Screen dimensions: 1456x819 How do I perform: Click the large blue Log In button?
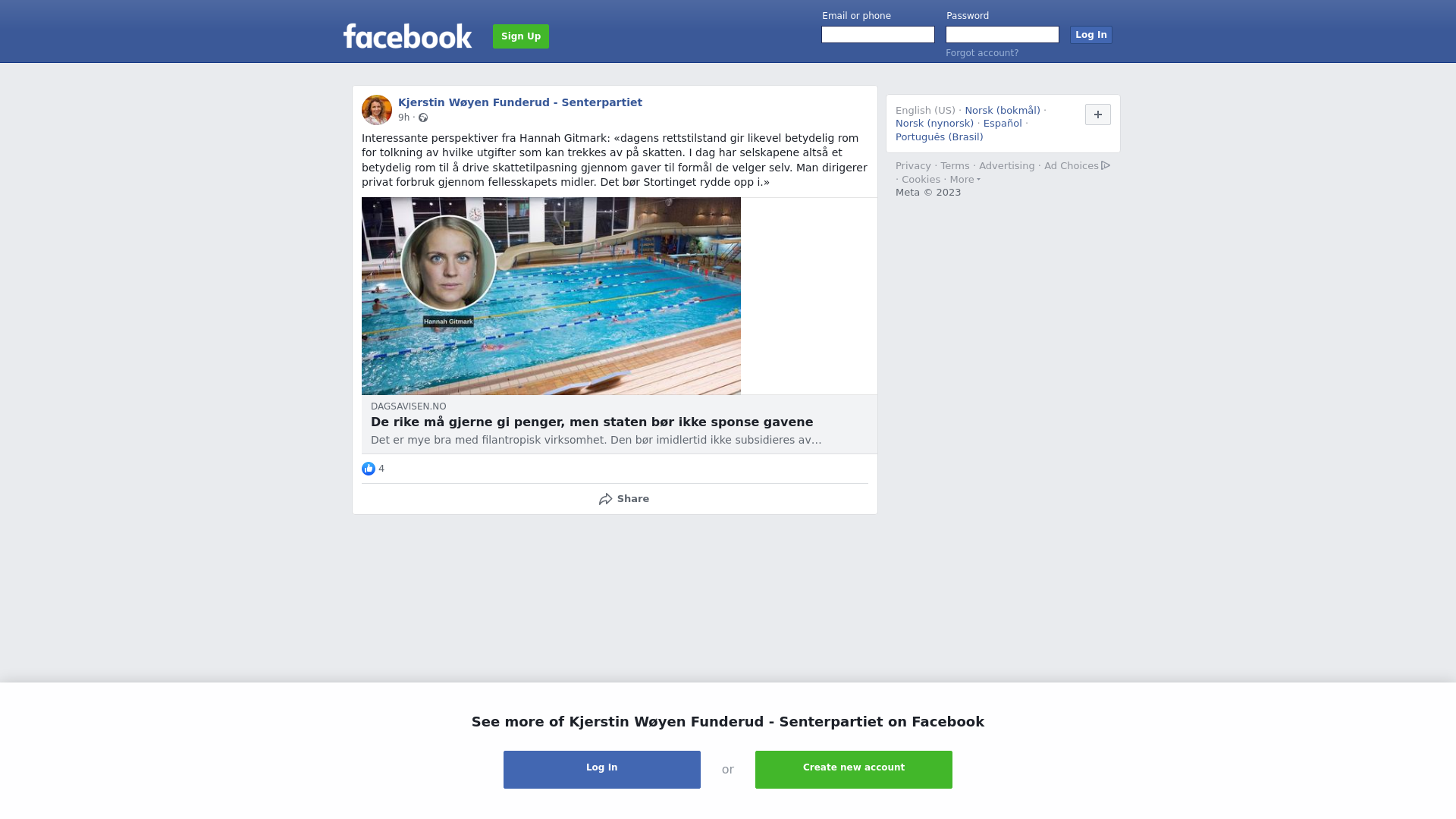(602, 770)
